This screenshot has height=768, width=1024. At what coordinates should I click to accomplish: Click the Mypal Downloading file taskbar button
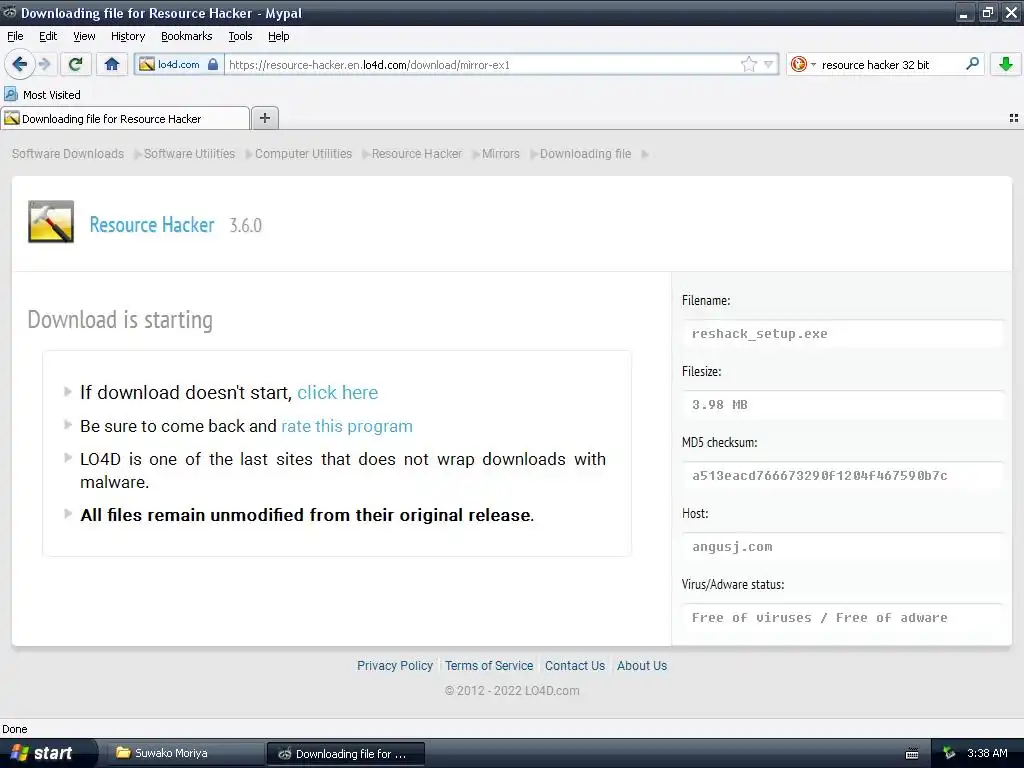(345, 754)
